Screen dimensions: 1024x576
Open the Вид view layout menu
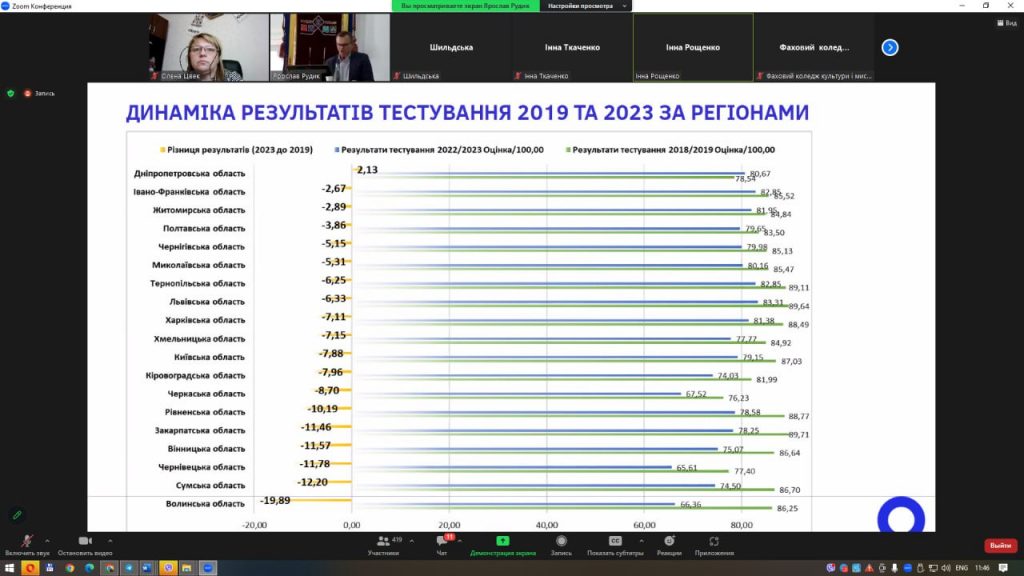click(1006, 22)
